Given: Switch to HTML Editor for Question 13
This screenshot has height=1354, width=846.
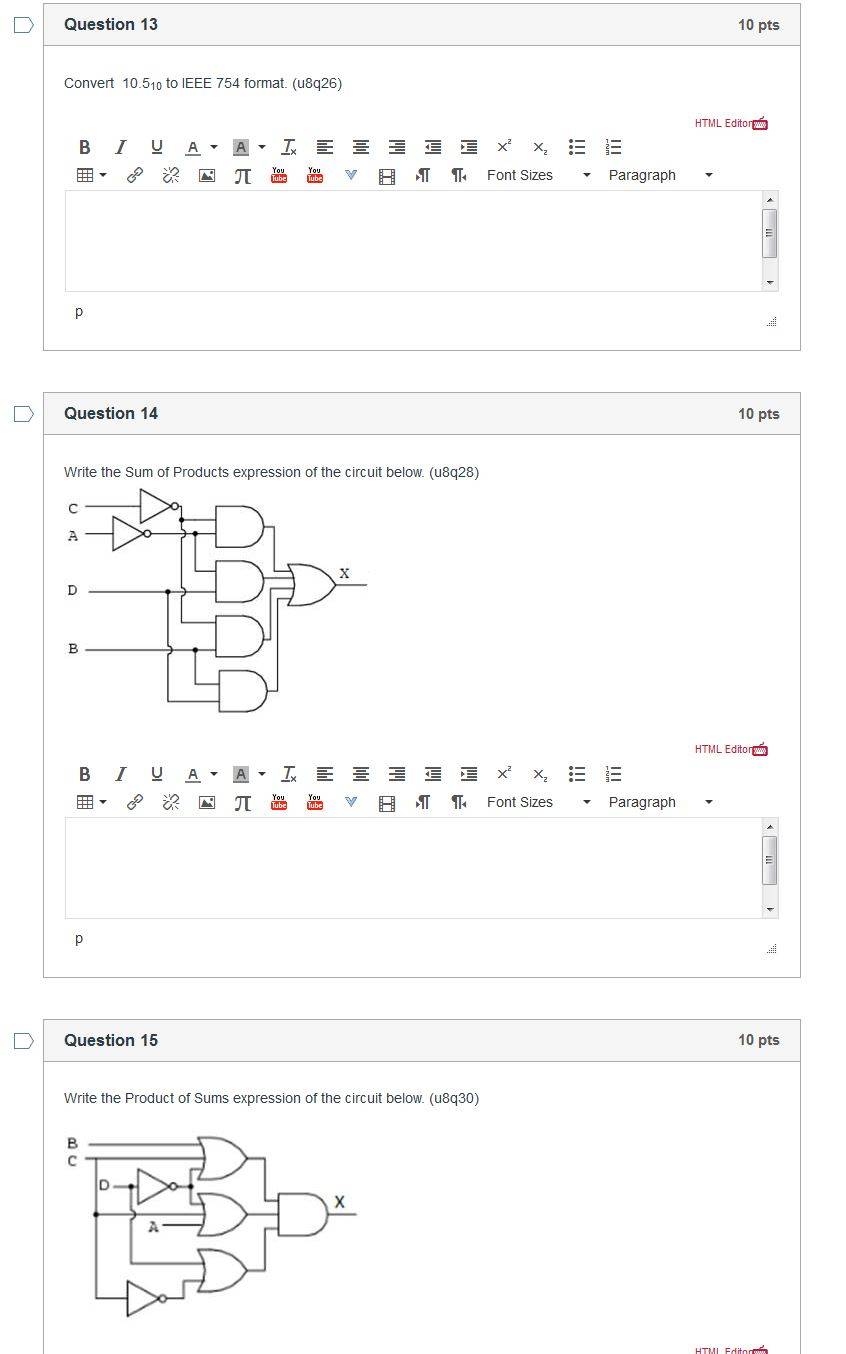Looking at the screenshot, I should [731, 123].
